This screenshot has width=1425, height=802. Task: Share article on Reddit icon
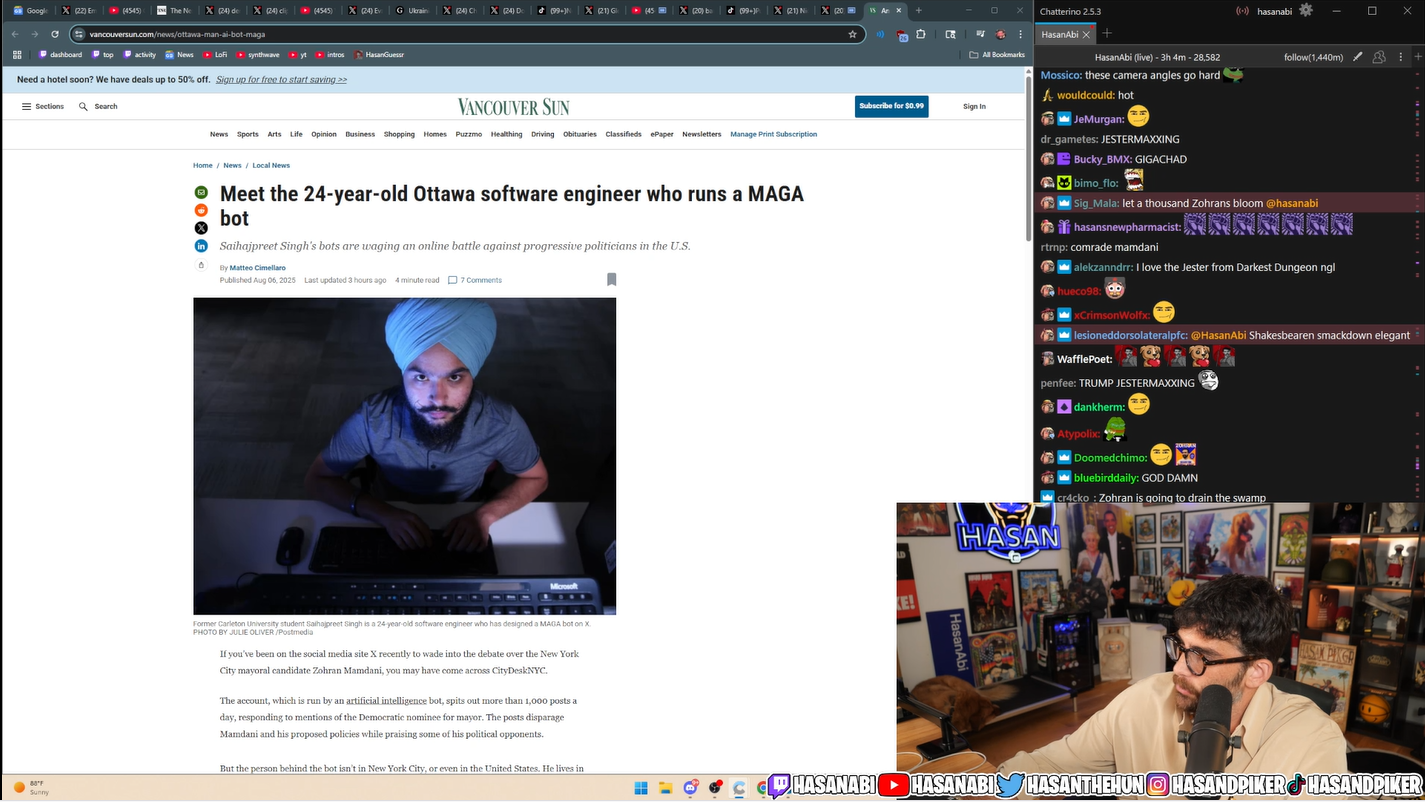(201, 210)
